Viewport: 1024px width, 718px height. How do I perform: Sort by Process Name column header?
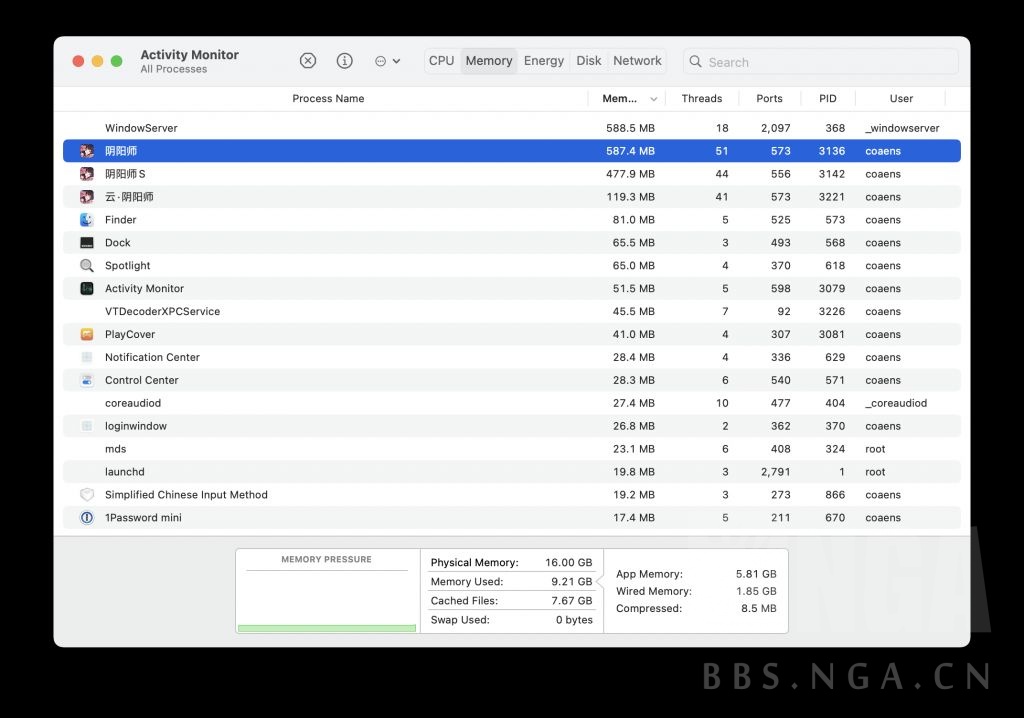[328, 99]
